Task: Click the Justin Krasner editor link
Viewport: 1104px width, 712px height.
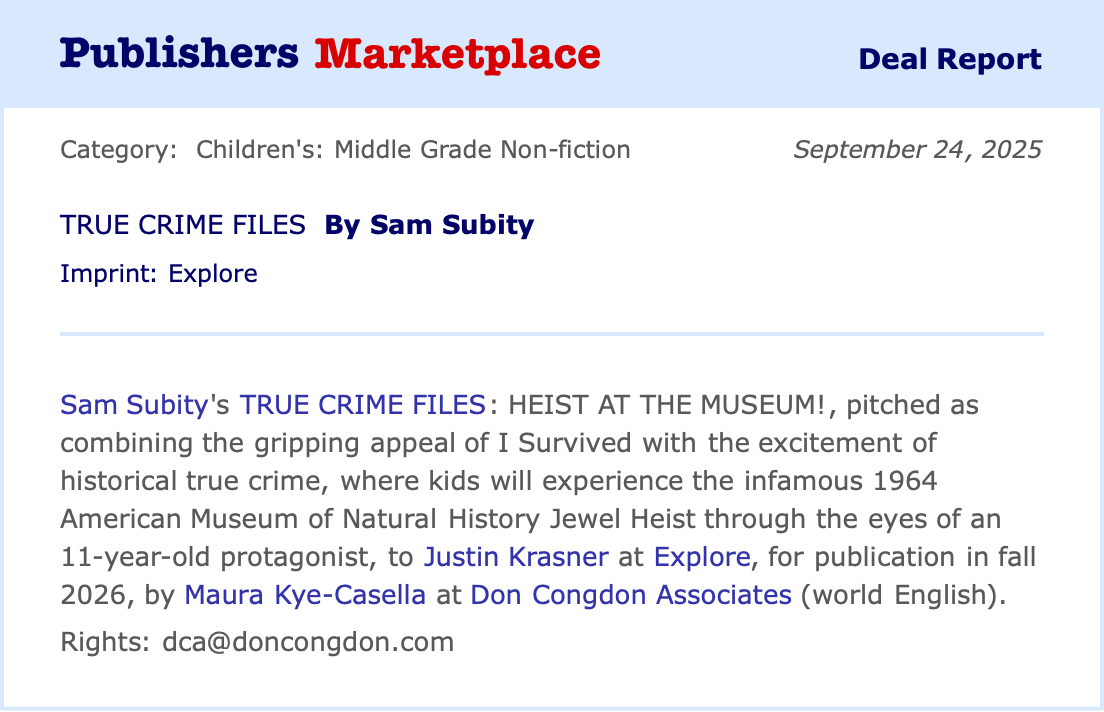Action: 516,556
